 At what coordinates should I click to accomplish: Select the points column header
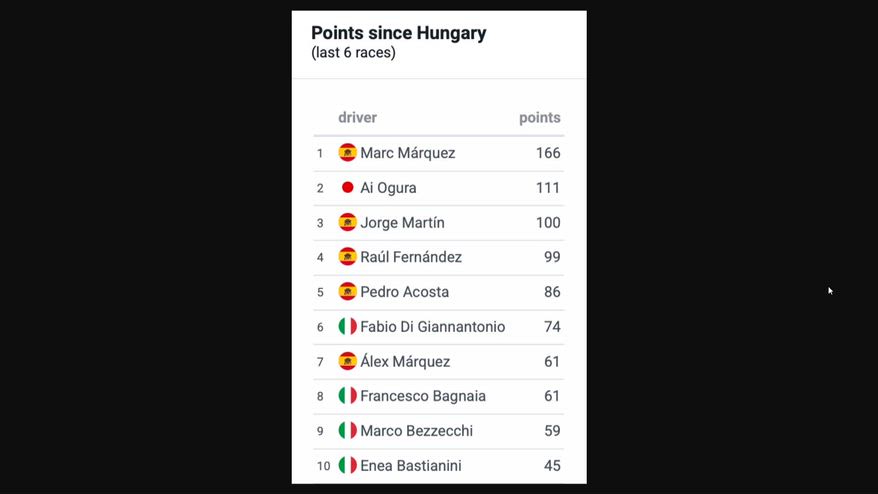[540, 118]
